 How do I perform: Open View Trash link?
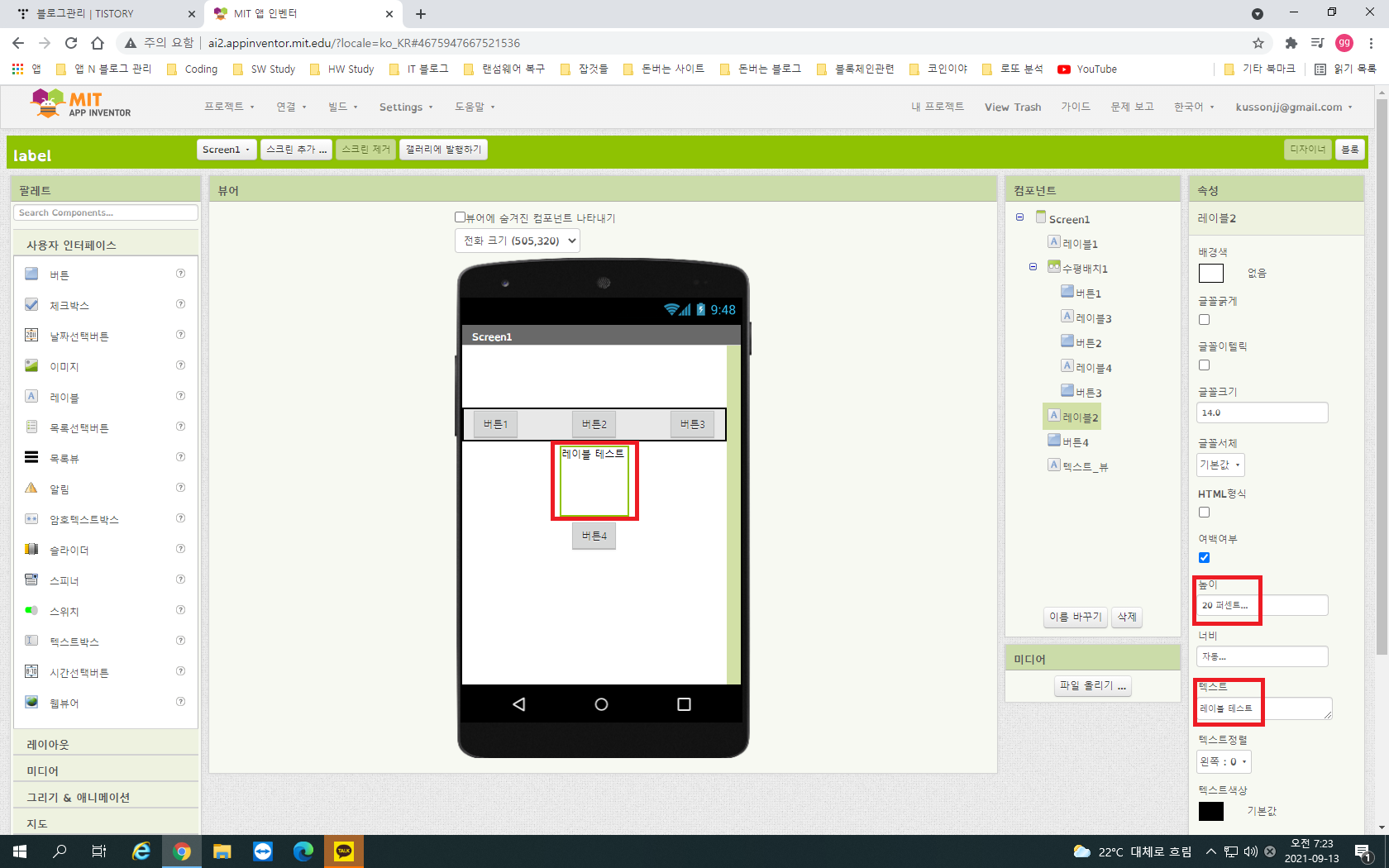(x=1012, y=107)
